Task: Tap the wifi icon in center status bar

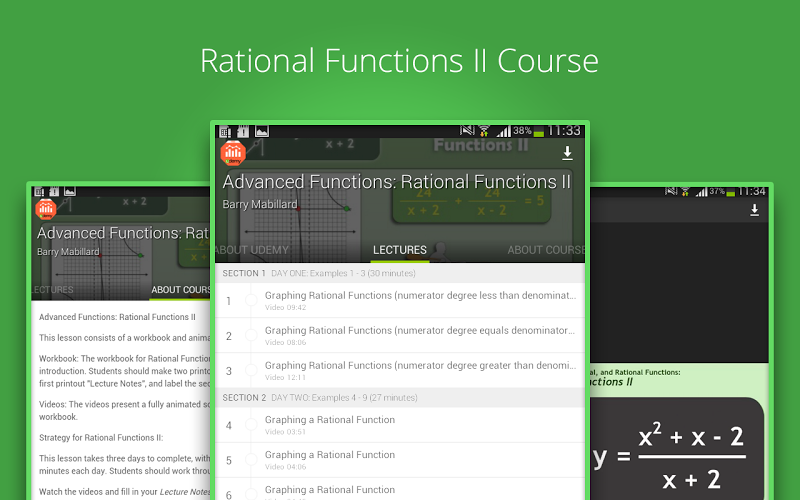Action: [x=484, y=131]
